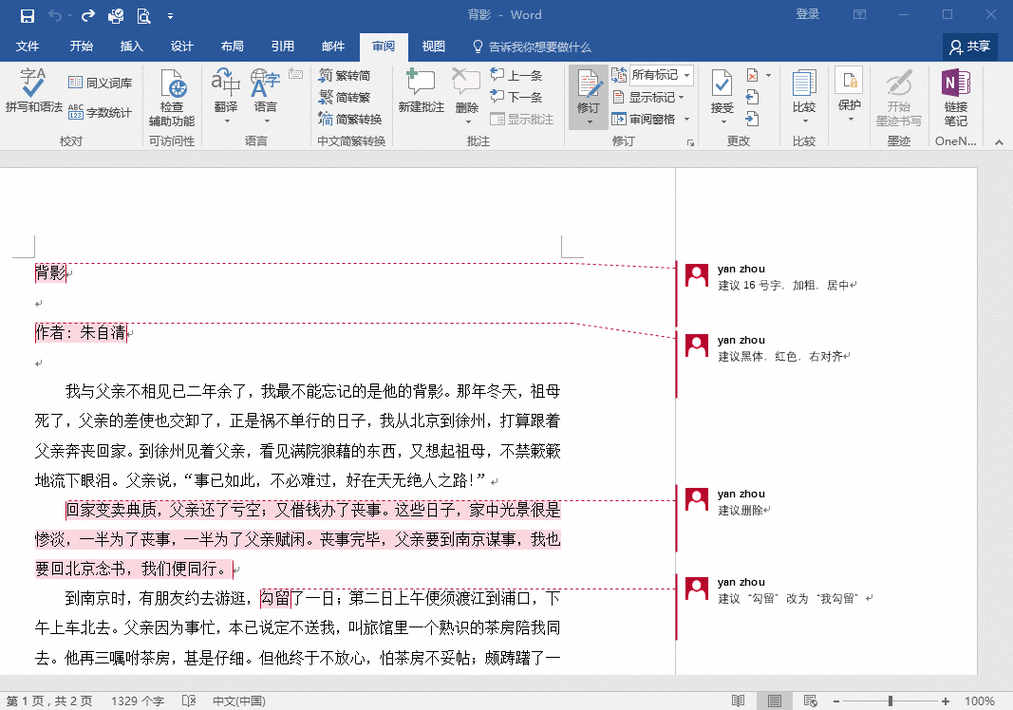
Task: Click the 新建批注 new comment icon
Action: (421, 90)
